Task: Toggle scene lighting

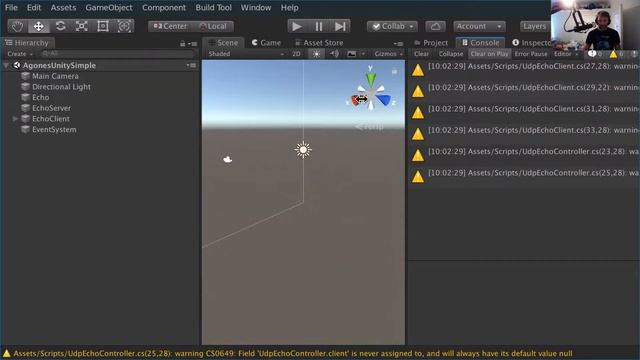Action: tap(316, 54)
